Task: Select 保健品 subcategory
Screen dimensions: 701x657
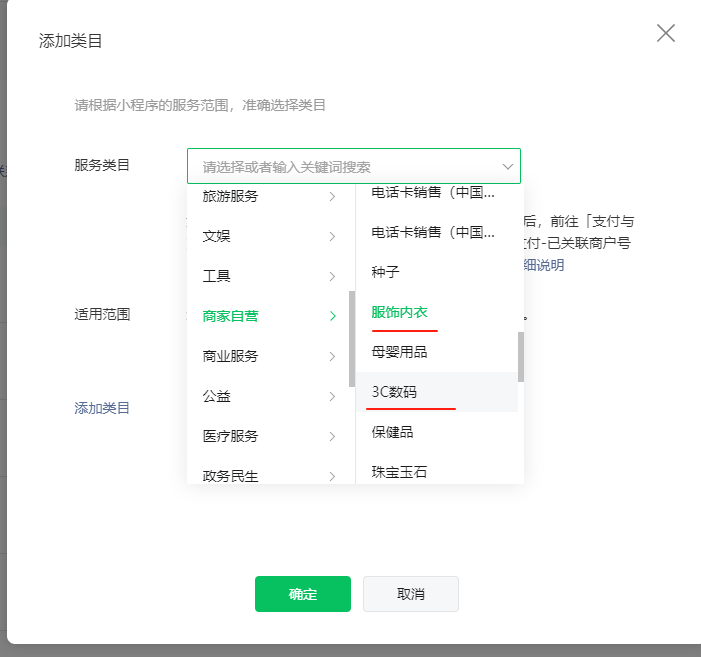Action: click(x=392, y=432)
